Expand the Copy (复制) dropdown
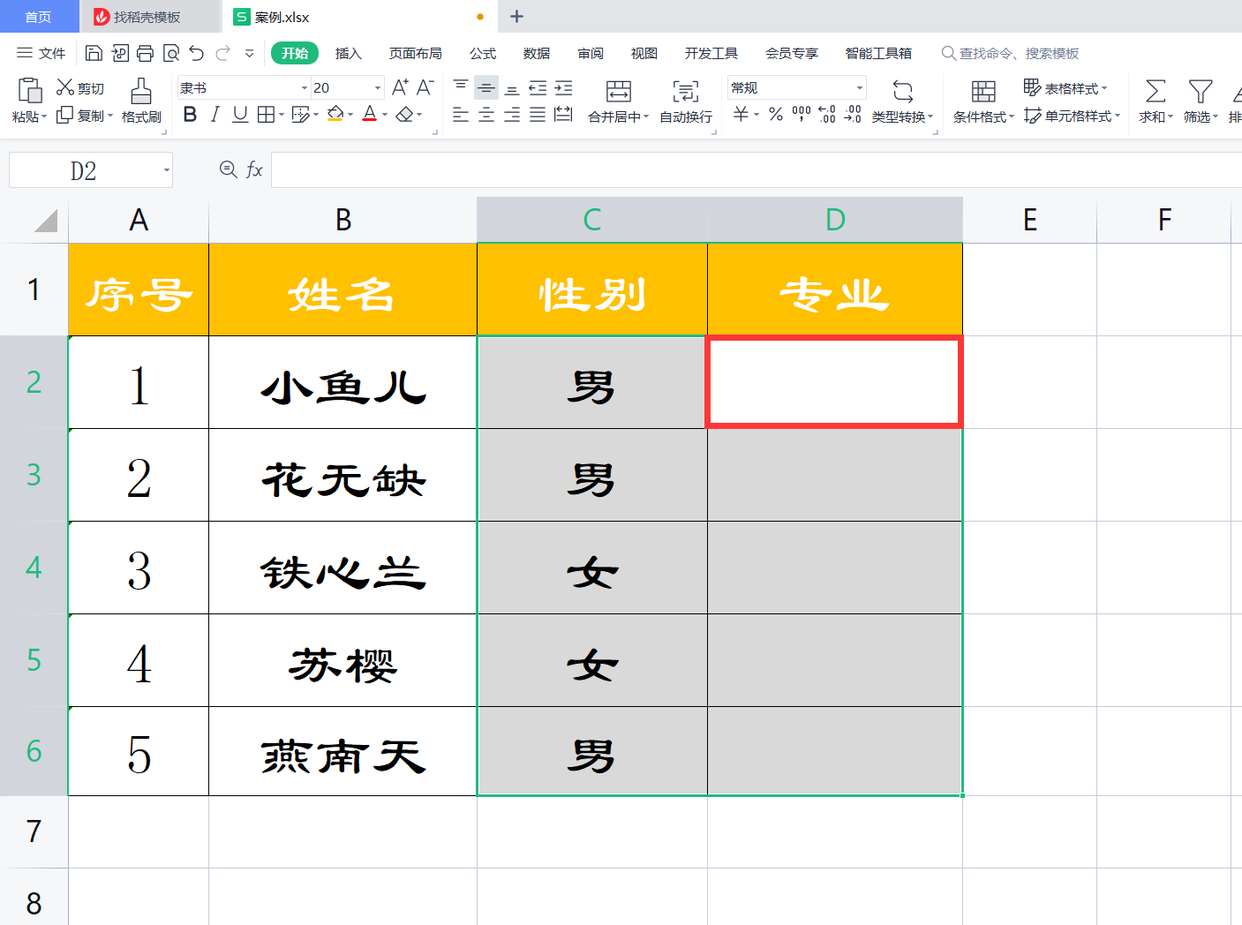 pyautogui.click(x=109, y=117)
